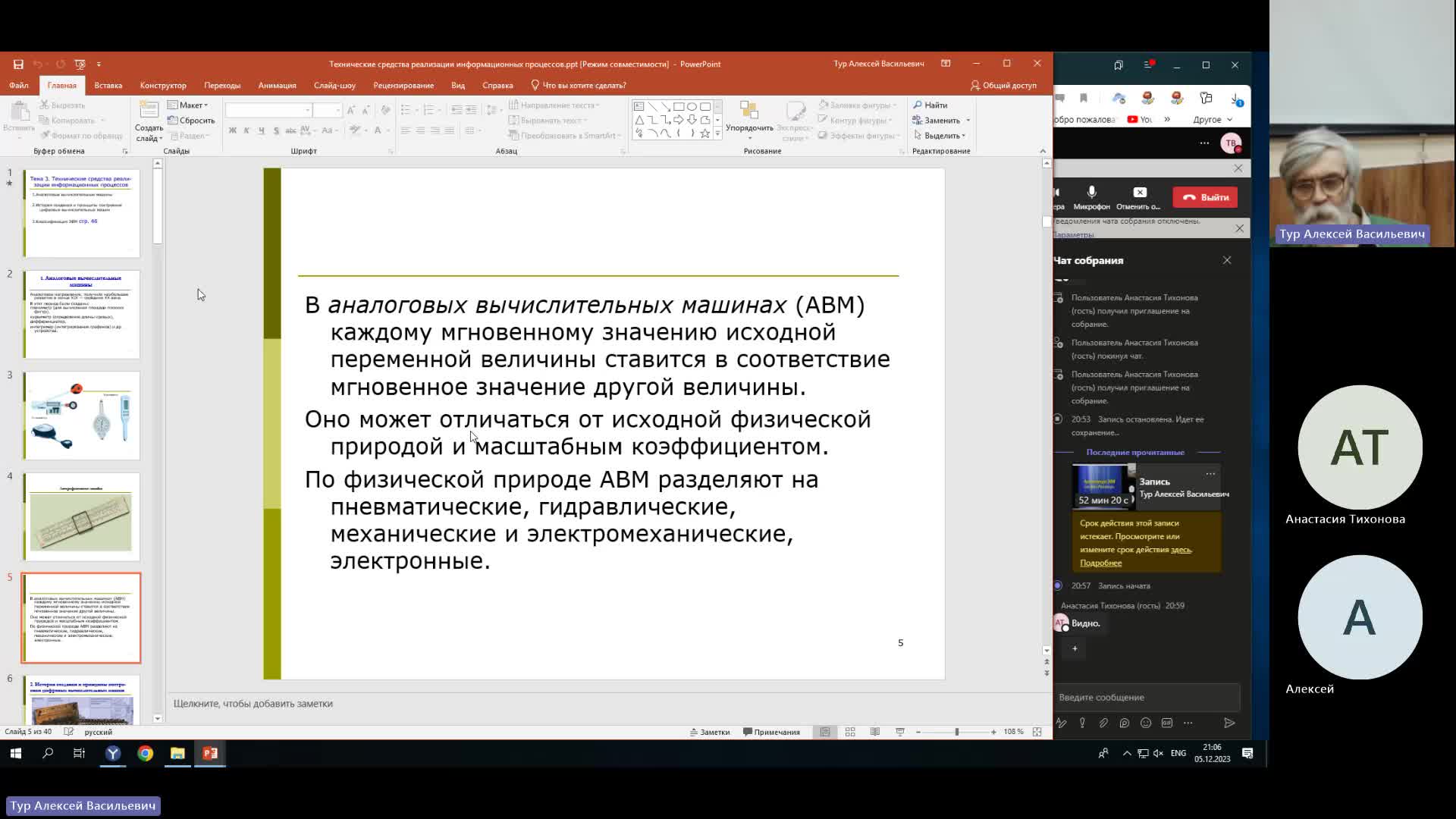Expand the shapes gallery more arrow
The image size is (1456, 819).
[717, 133]
